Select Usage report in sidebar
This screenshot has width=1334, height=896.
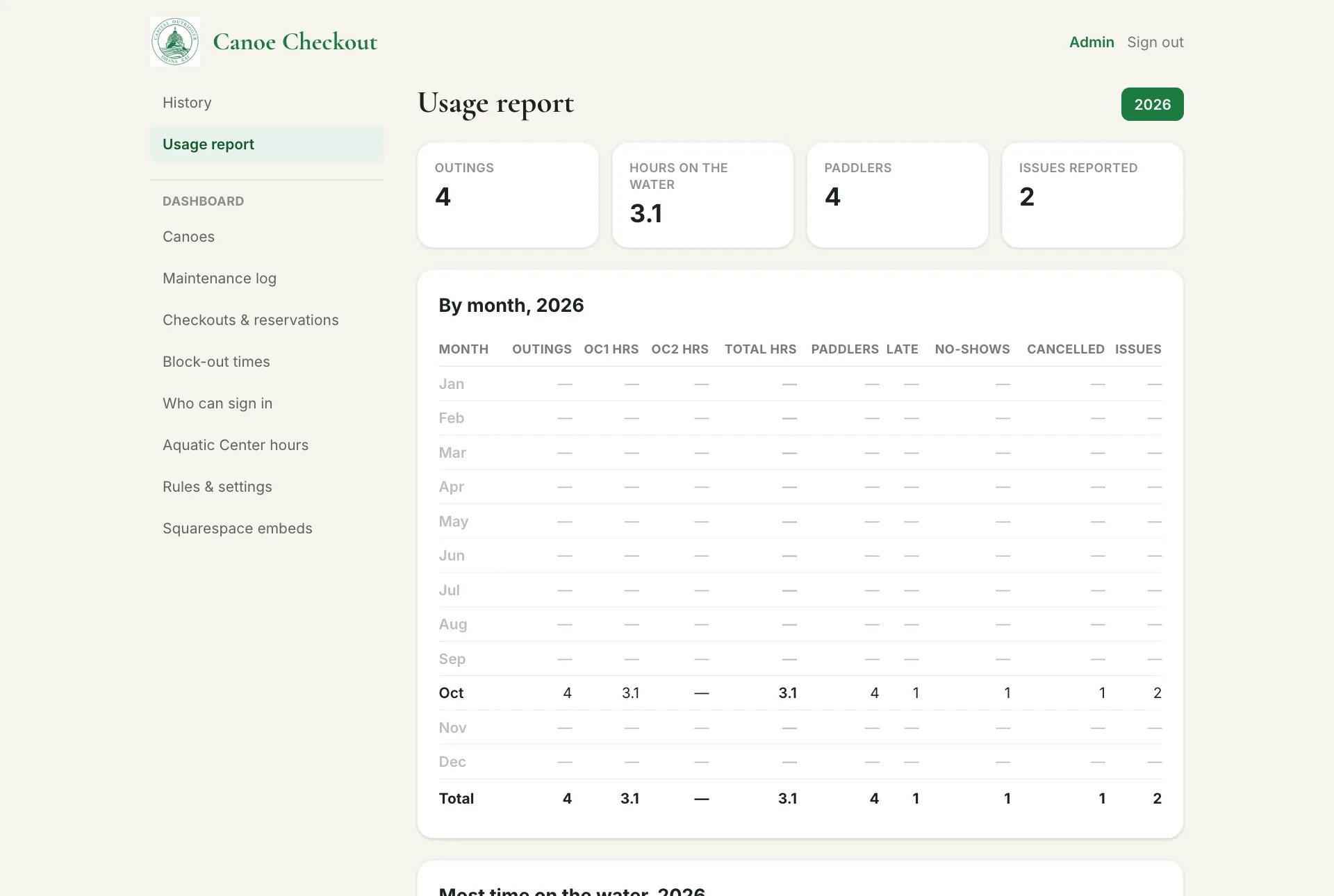tap(267, 144)
